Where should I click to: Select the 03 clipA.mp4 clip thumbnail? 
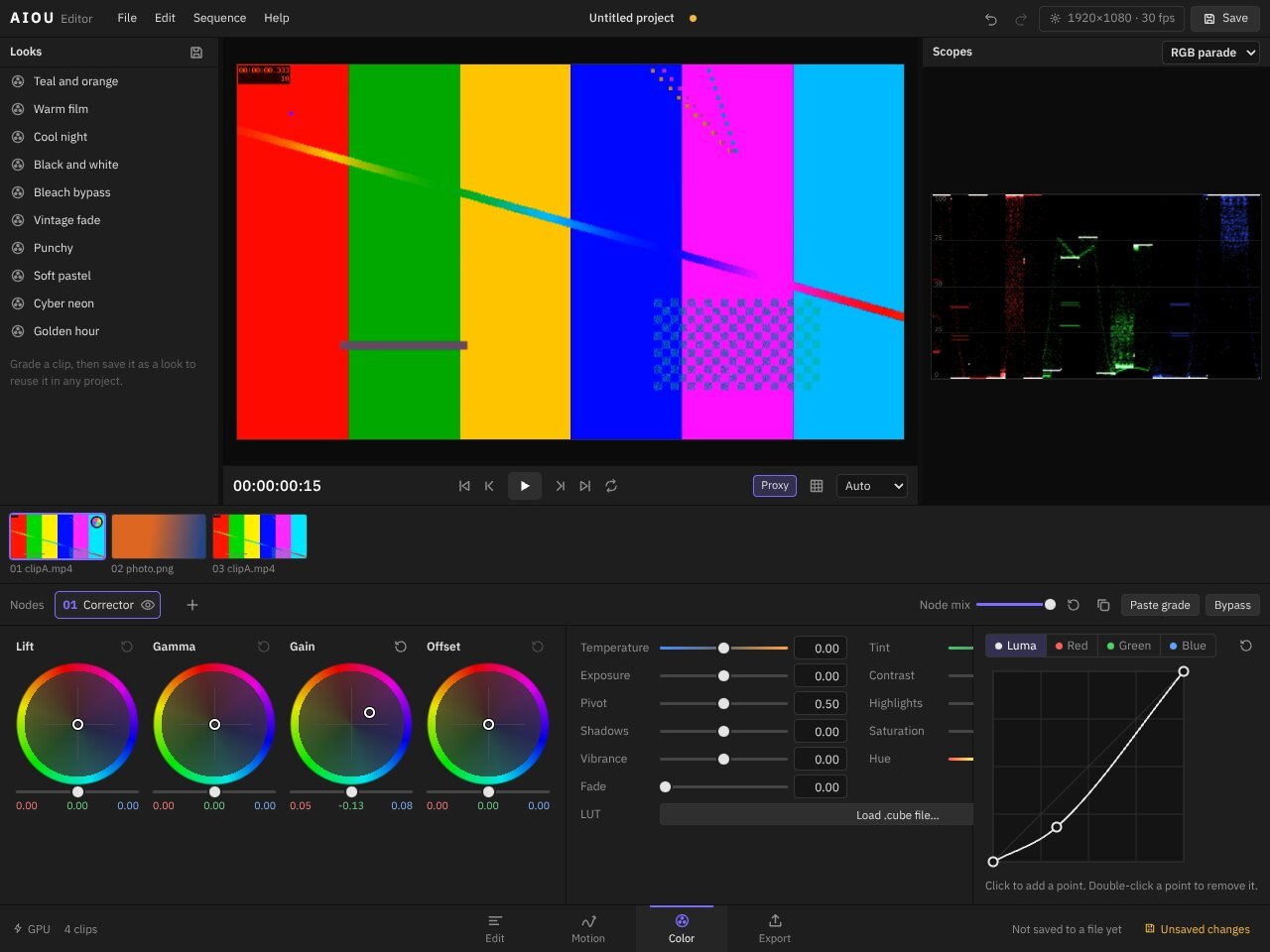pos(260,536)
